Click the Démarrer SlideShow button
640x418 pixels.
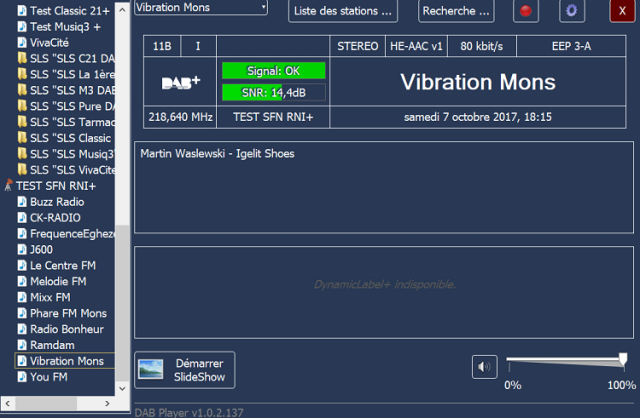click(x=185, y=370)
